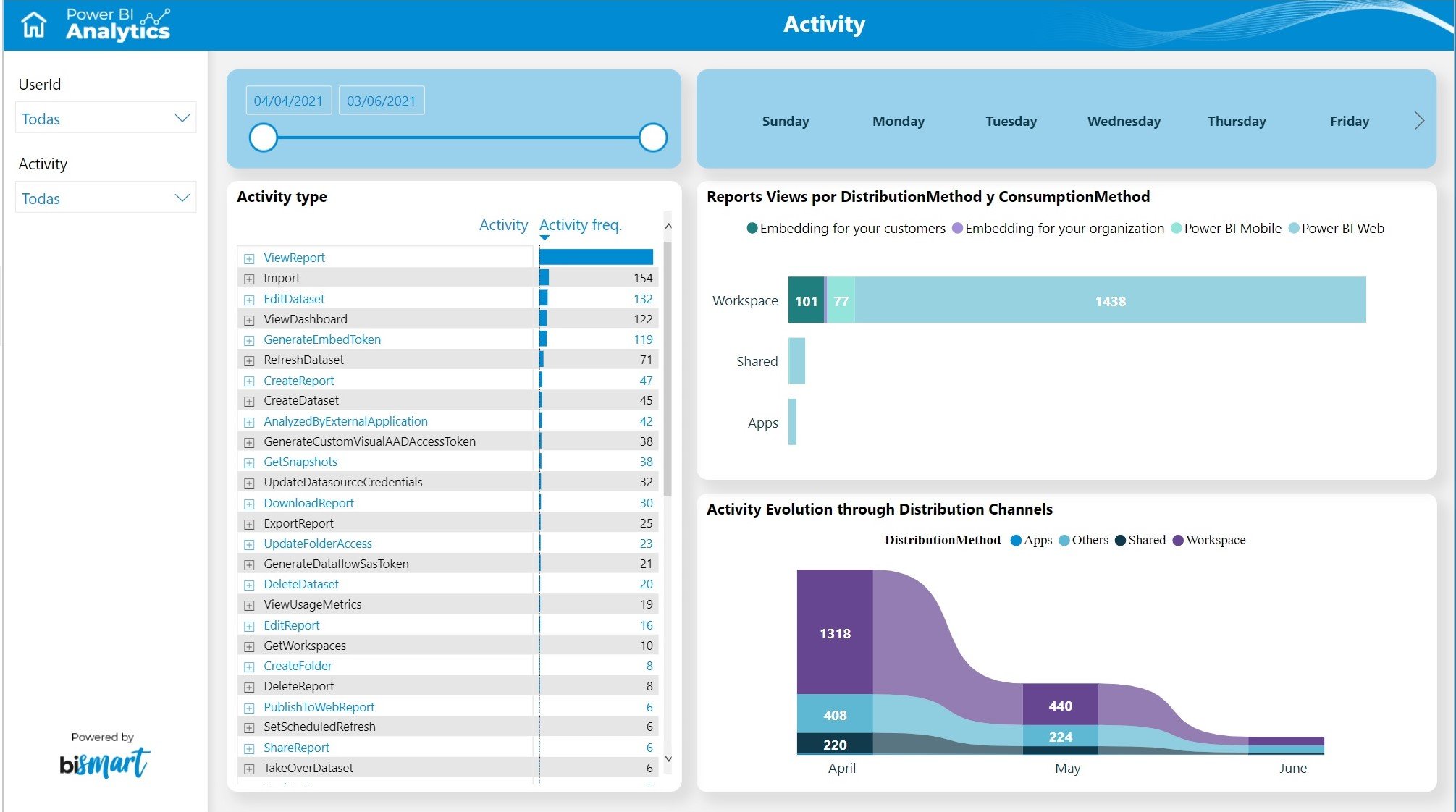Click next arrow in weekday selector

pyautogui.click(x=1418, y=121)
